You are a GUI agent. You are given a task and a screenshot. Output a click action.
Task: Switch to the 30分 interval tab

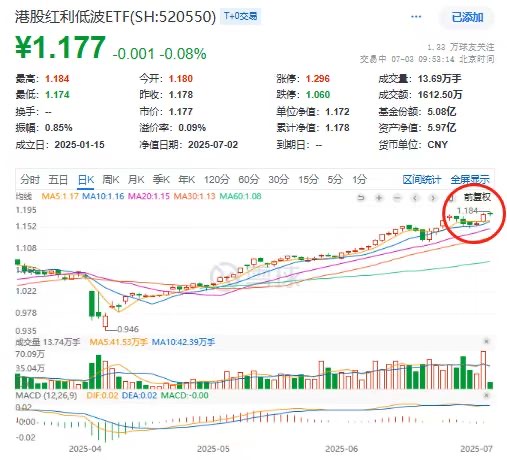(x=279, y=180)
